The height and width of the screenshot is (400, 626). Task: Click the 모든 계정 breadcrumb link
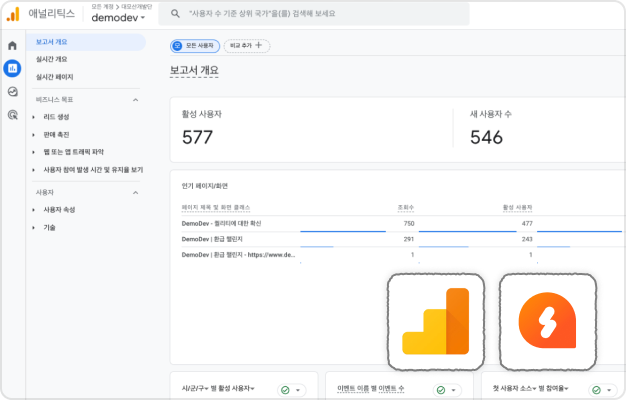click(103, 7)
